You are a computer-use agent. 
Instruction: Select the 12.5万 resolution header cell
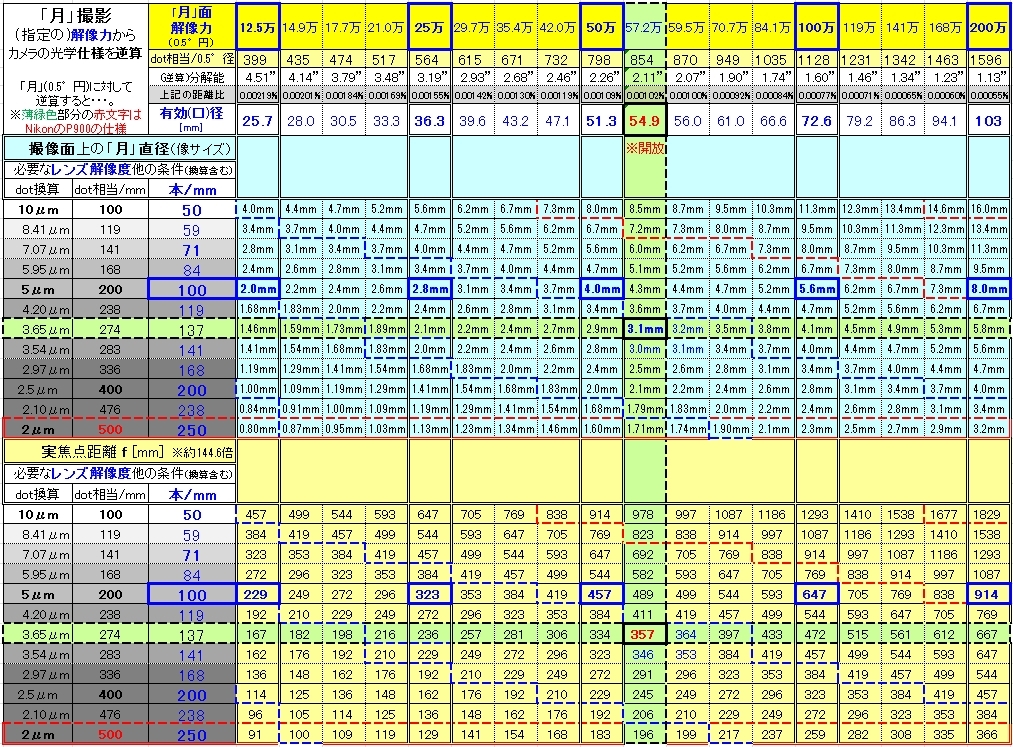pos(258,27)
